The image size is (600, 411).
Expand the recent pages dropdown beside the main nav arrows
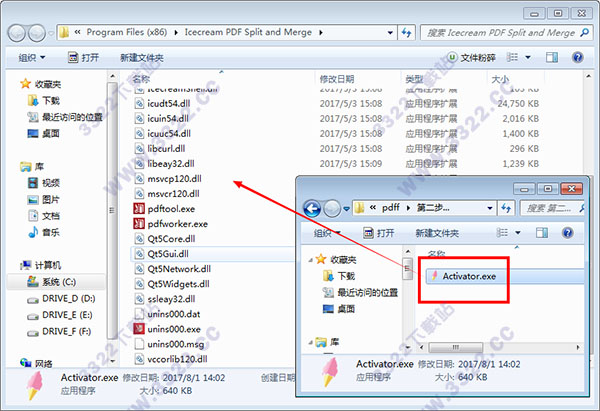tap(51, 33)
